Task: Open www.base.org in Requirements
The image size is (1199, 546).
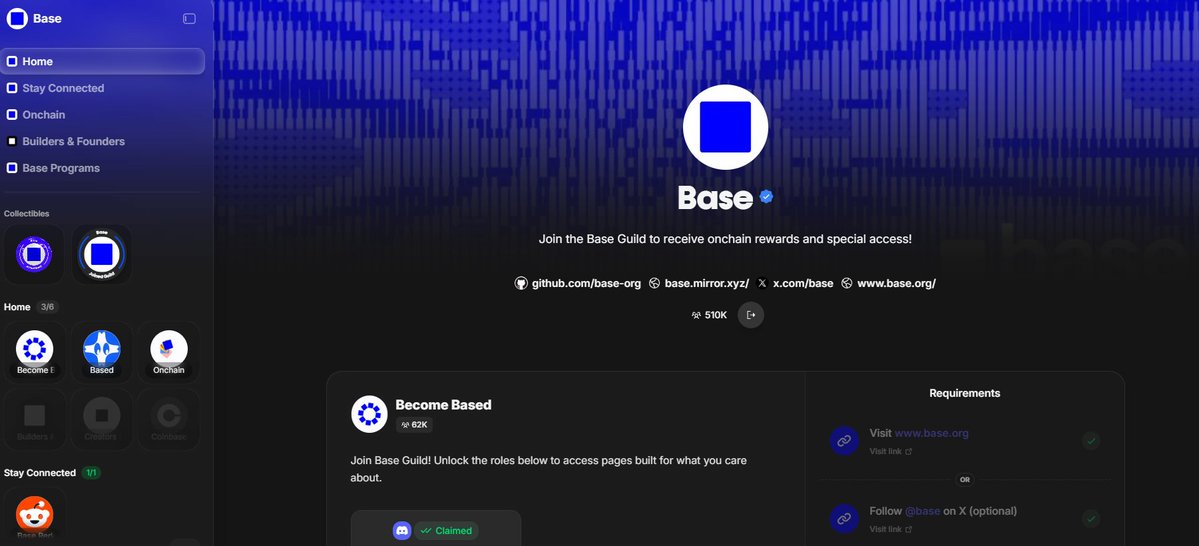Action: pos(931,433)
